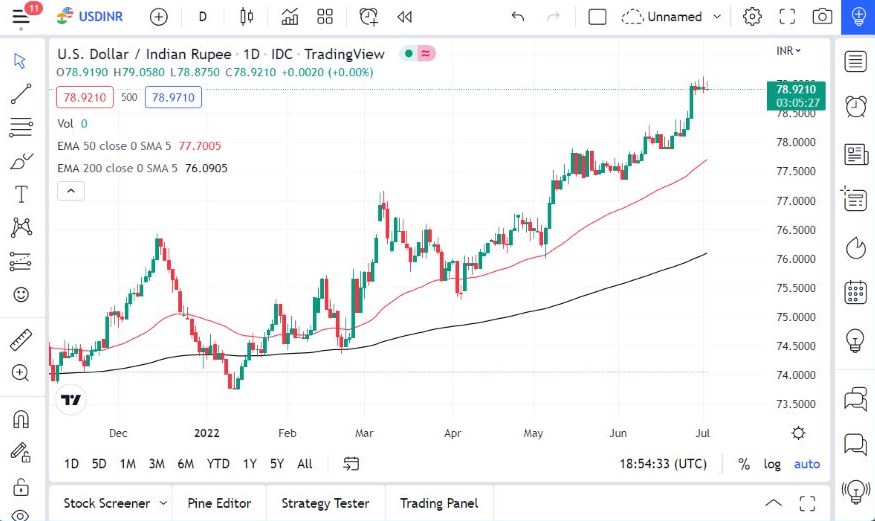Open my ideas lightbulb panel
The height and width of the screenshot is (521, 875).
click(855, 340)
